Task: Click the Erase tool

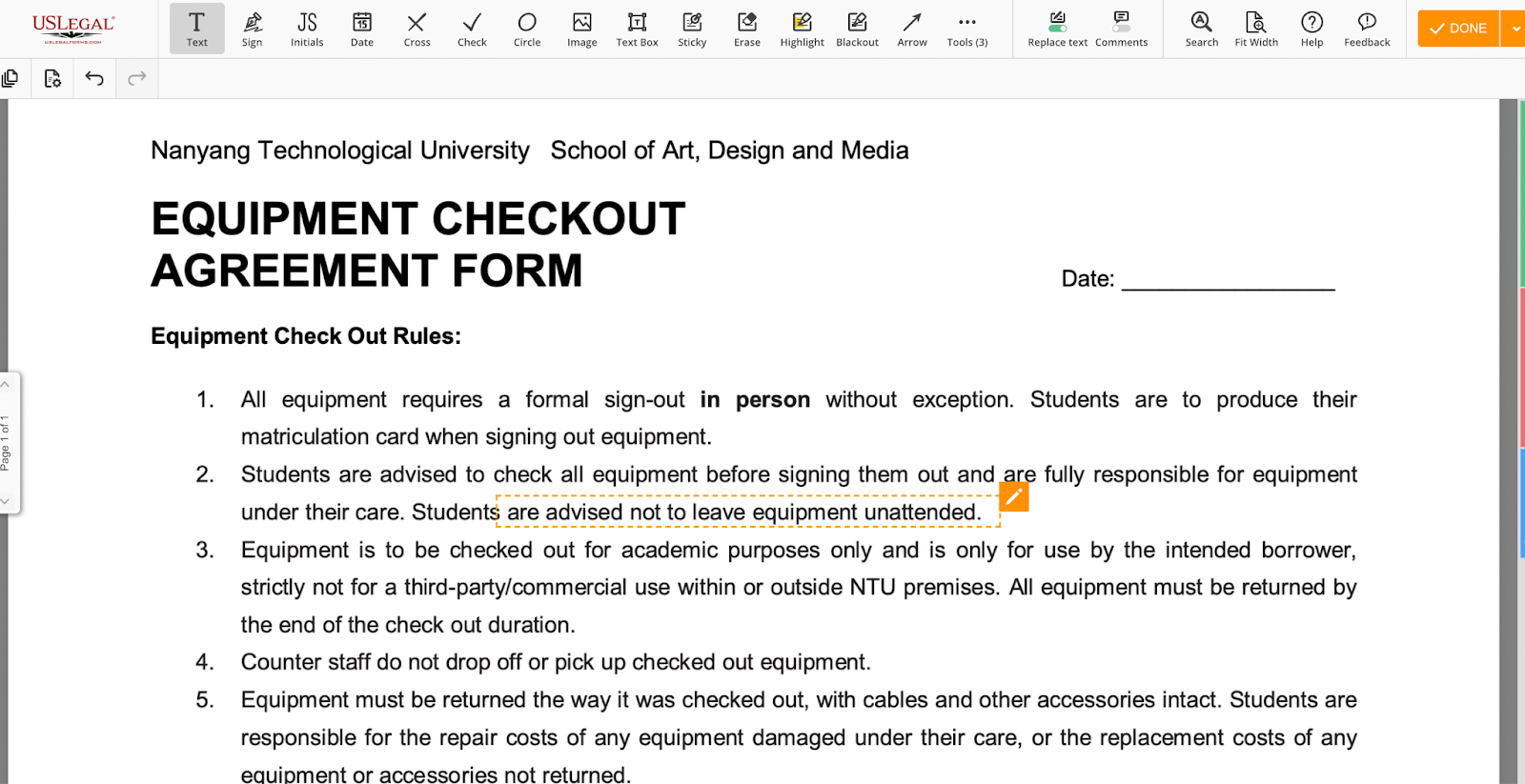Action: (747, 29)
